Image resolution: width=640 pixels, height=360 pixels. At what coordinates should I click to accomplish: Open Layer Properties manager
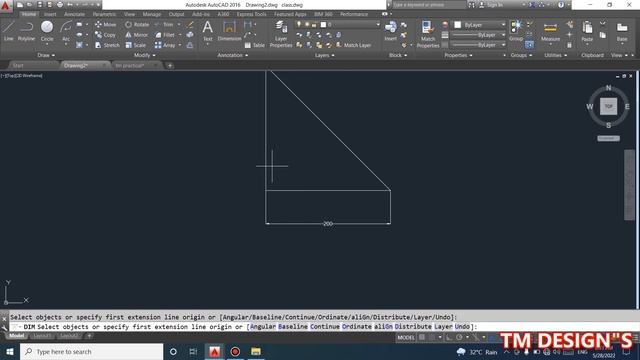(x=281, y=34)
